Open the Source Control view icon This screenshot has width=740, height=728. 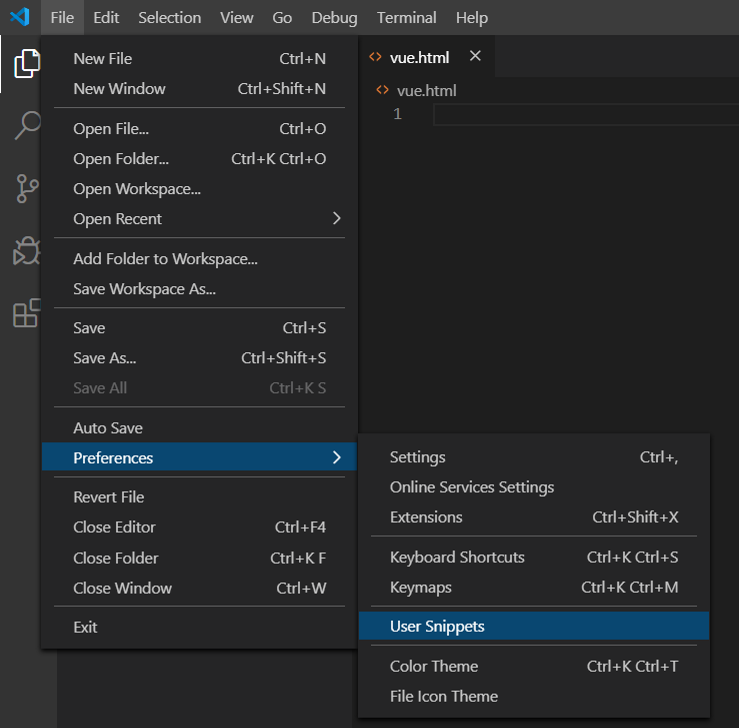27,189
